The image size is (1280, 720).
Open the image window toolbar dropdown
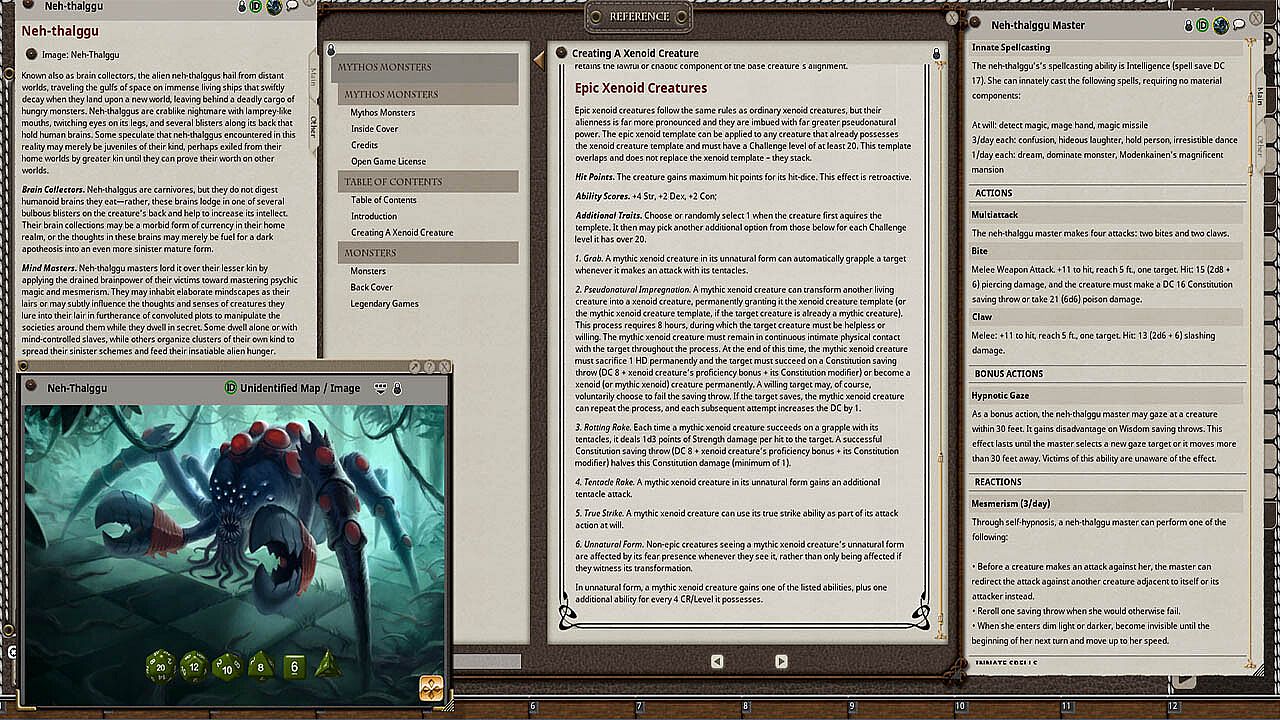pyautogui.click(x=381, y=388)
